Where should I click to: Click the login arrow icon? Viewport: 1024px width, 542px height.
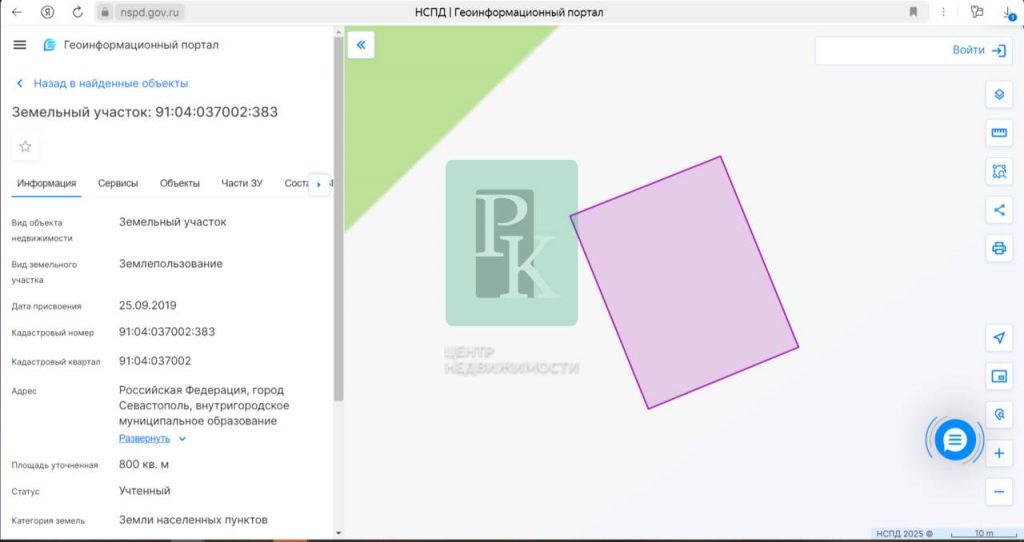point(999,51)
